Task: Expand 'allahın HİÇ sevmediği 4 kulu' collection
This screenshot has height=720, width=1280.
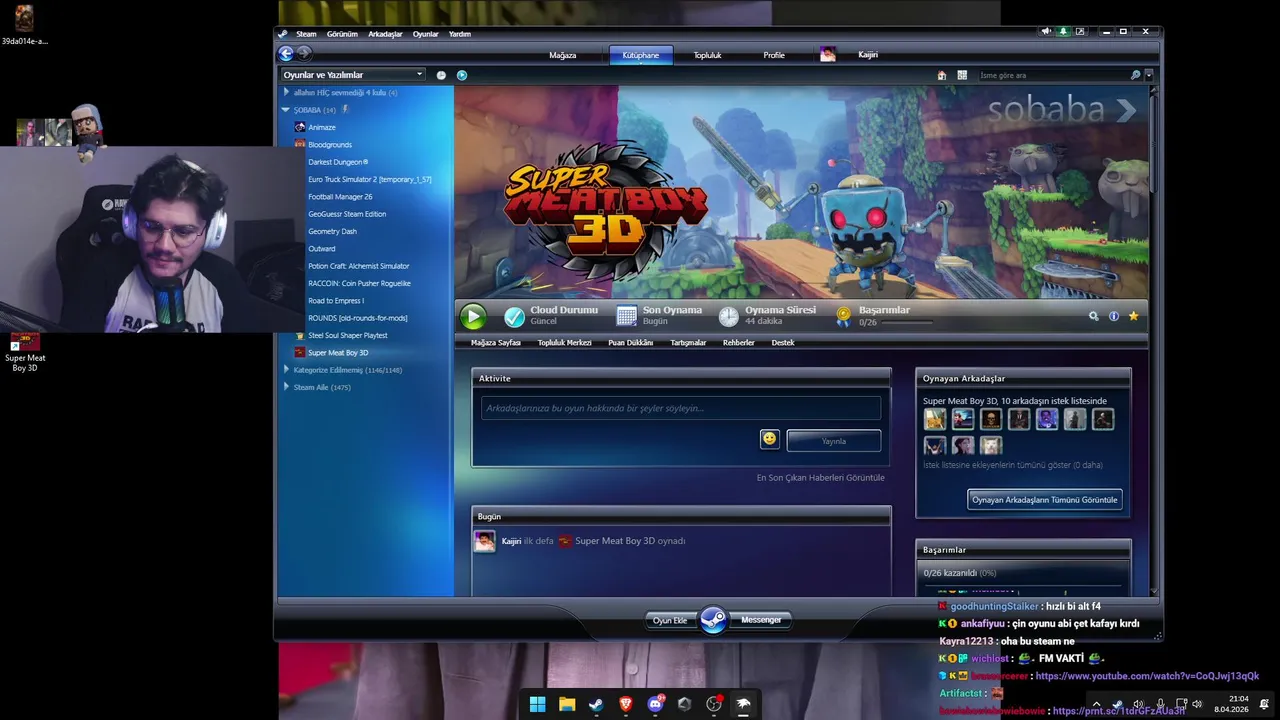Action: [x=286, y=92]
